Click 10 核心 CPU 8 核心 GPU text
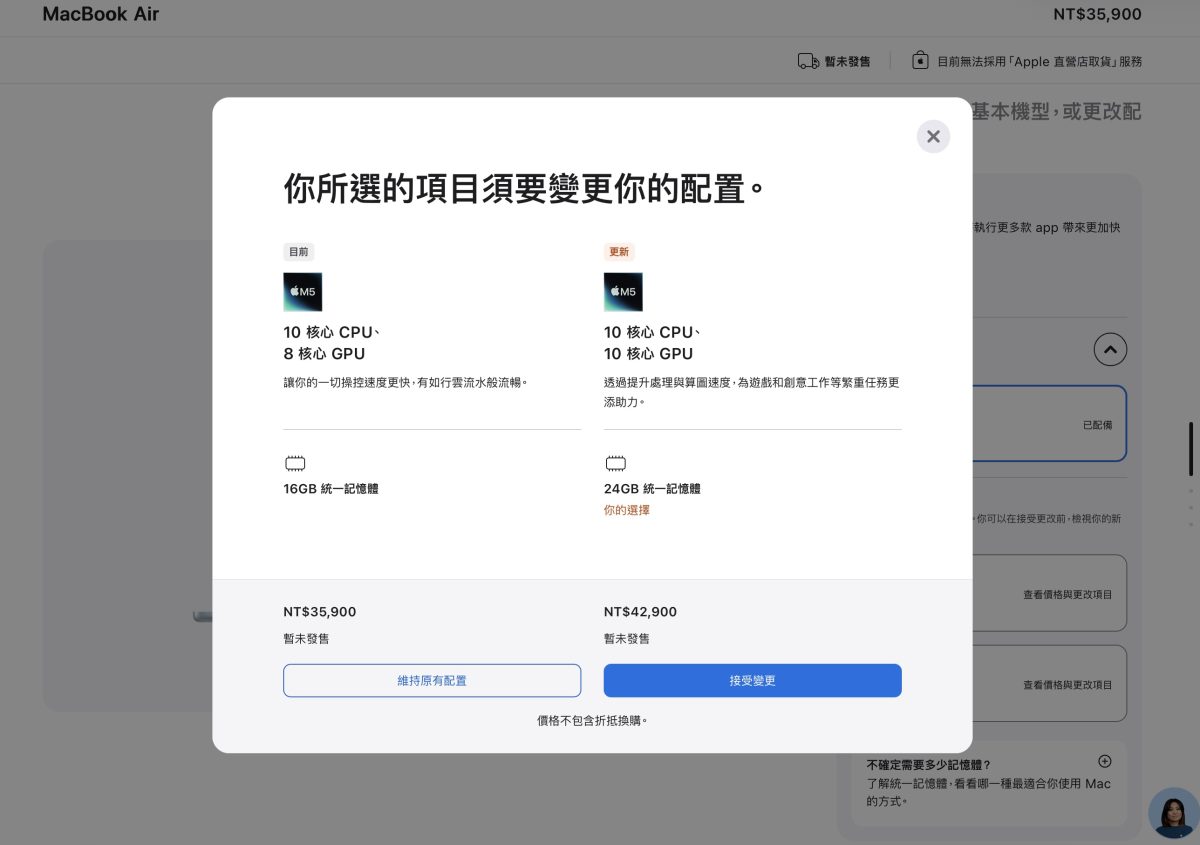Screen dimensions: 1200x845 tap(331, 343)
